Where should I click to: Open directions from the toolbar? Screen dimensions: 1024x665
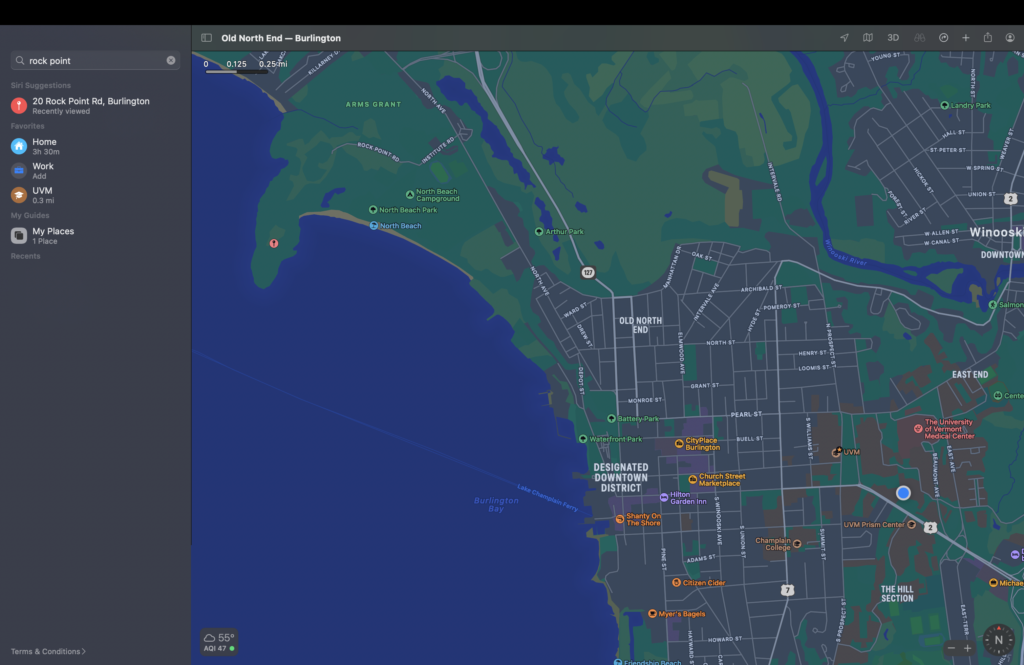coord(943,38)
